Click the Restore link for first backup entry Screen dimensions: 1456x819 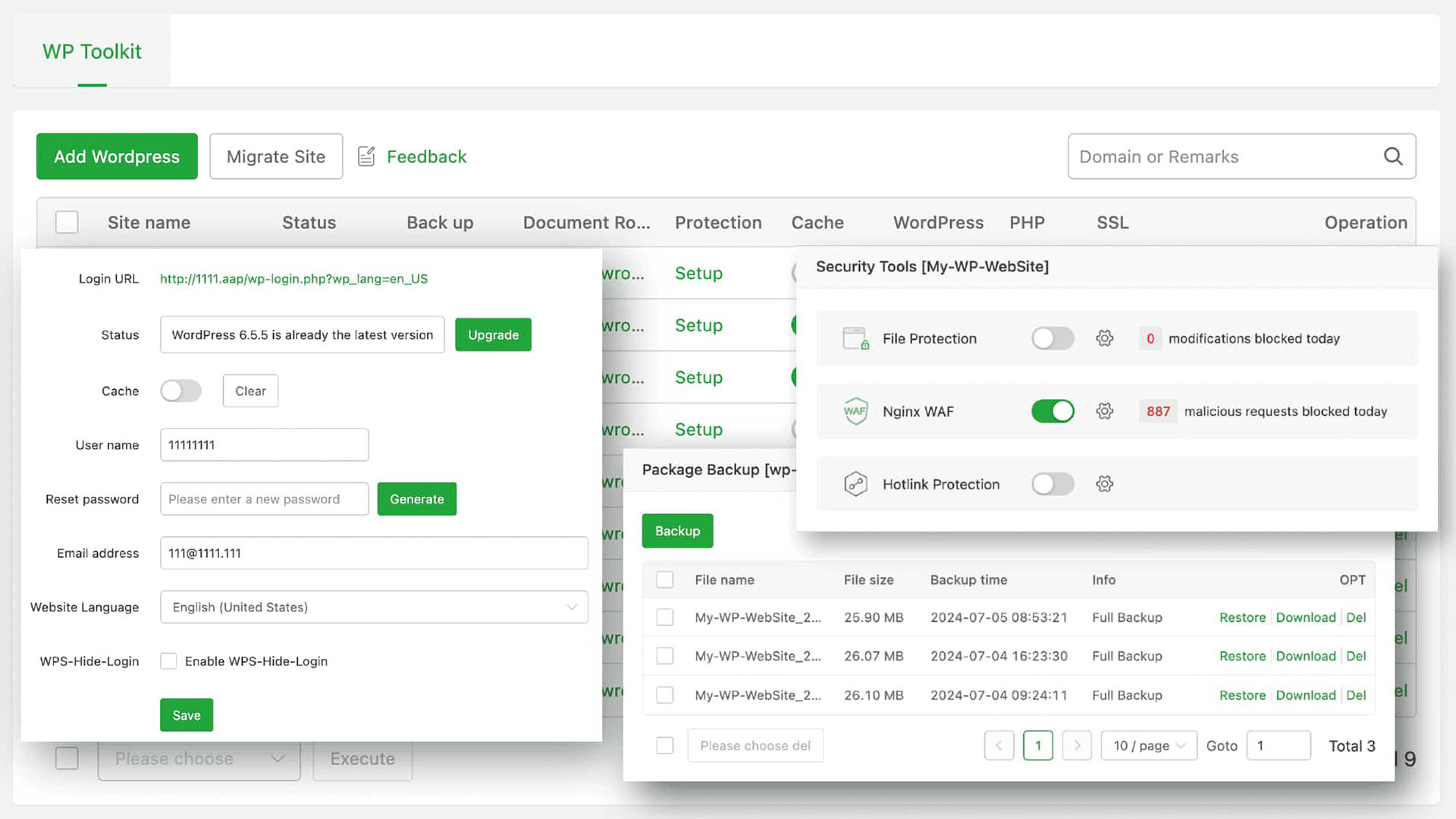tap(1243, 617)
